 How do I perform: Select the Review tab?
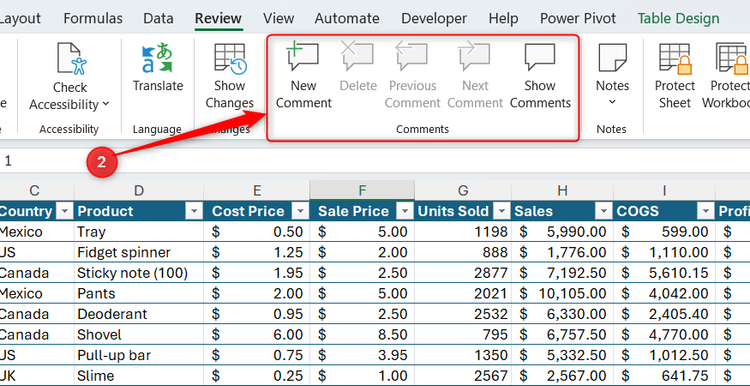pyautogui.click(x=218, y=19)
